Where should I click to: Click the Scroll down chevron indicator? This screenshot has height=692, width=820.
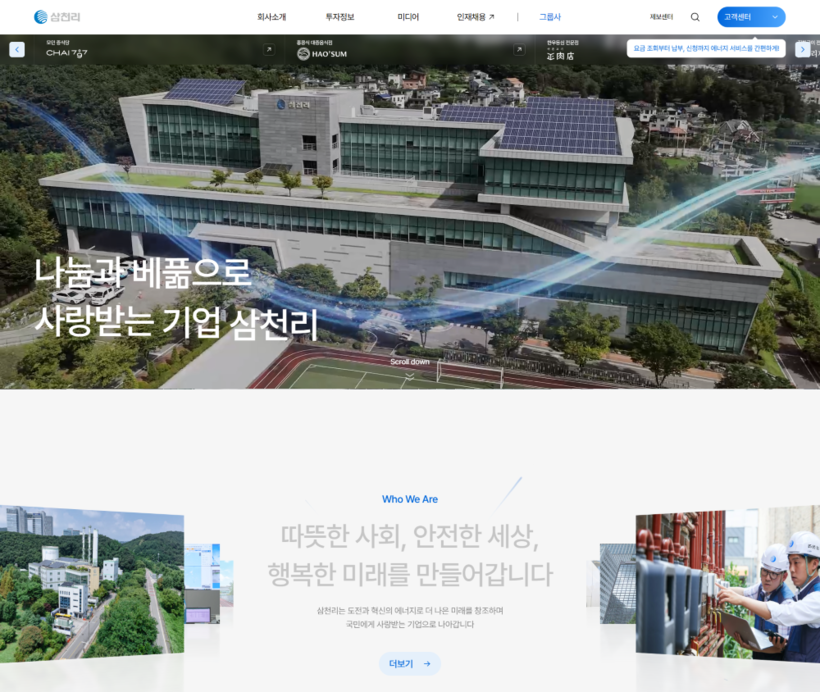point(409,375)
